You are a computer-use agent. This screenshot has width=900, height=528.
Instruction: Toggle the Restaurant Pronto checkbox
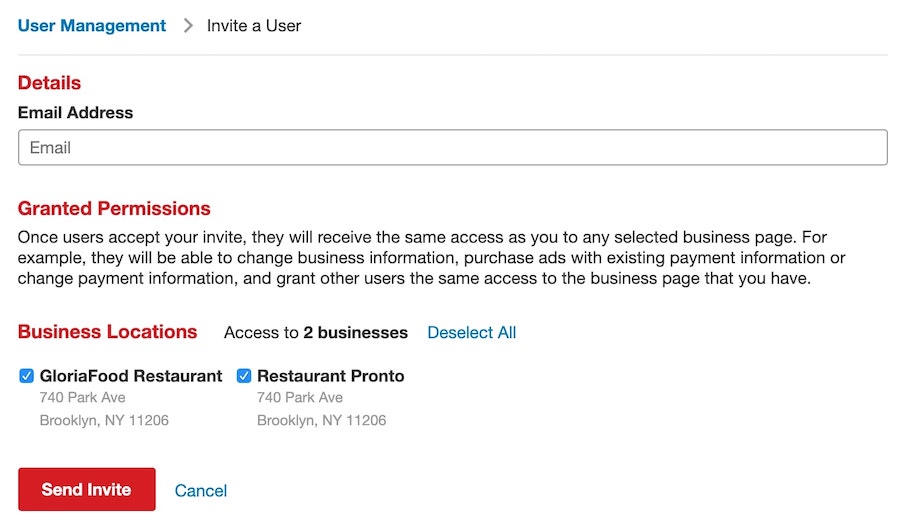click(x=244, y=376)
